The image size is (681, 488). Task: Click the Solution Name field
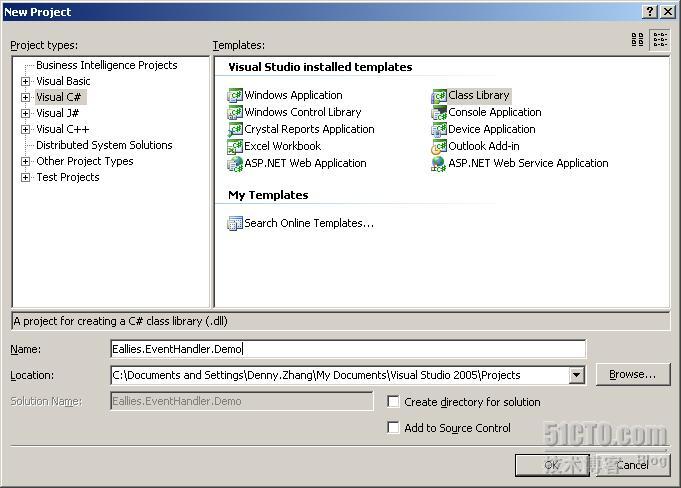point(241,401)
